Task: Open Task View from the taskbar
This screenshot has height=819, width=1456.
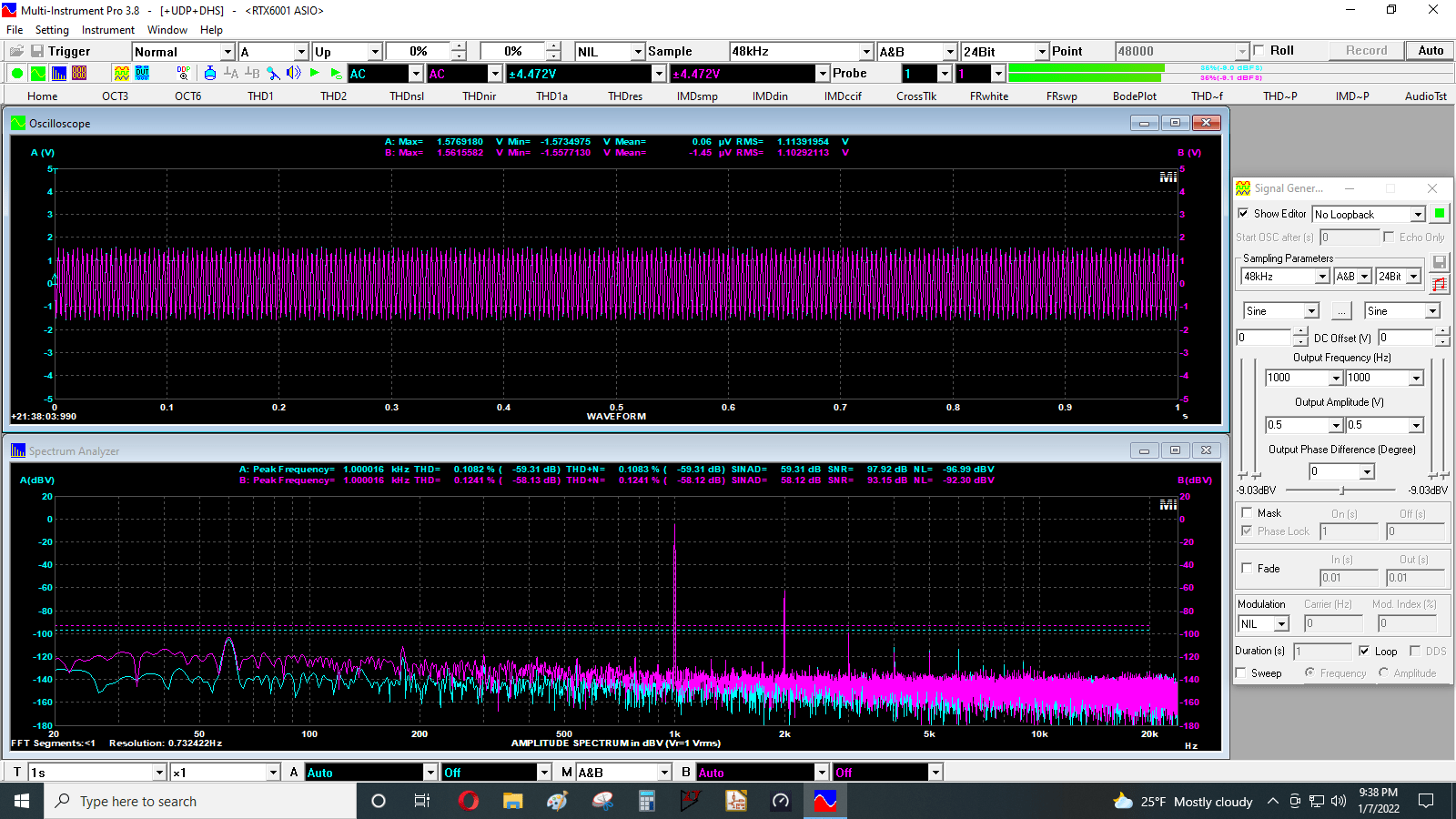Action: (422, 801)
